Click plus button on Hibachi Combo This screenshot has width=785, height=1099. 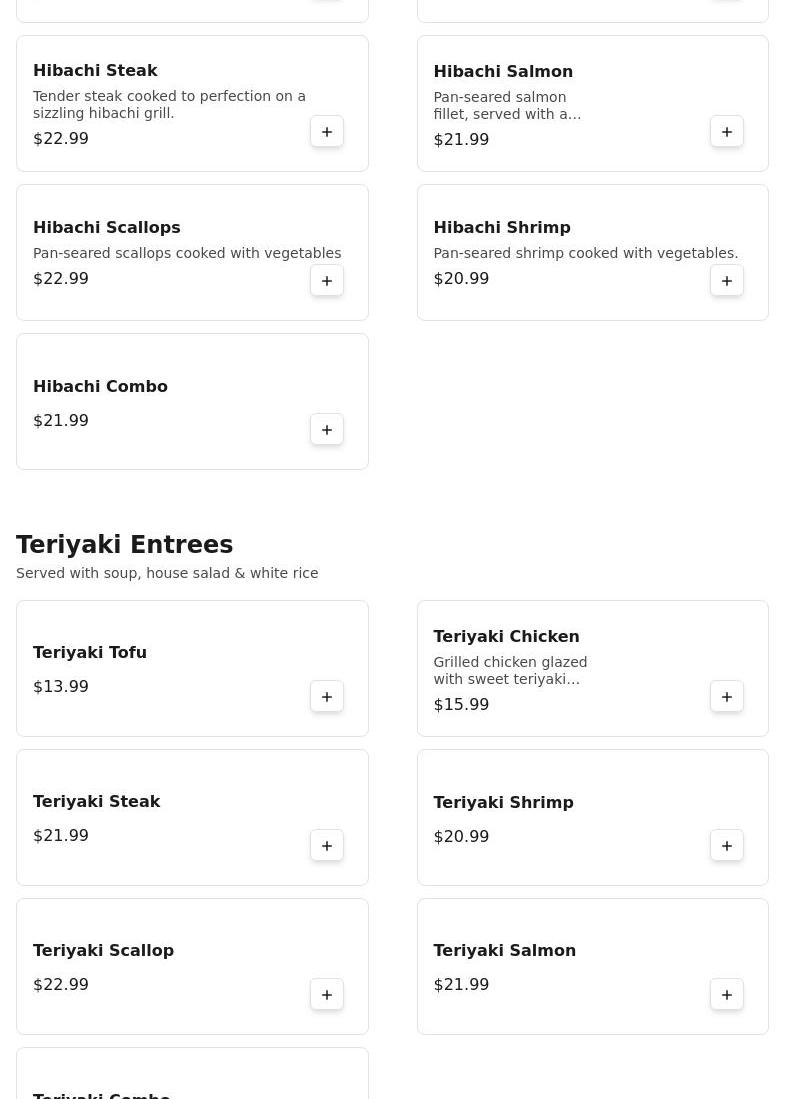pos(327,430)
